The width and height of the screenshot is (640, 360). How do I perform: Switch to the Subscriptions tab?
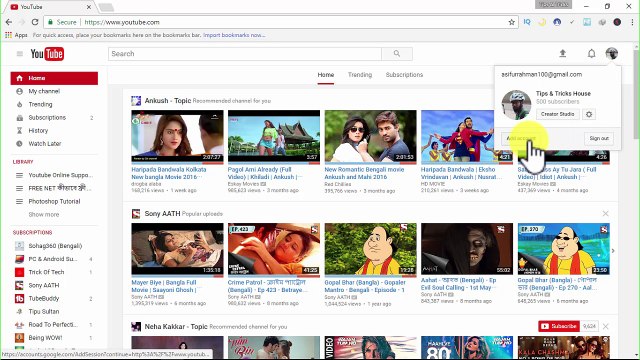404,75
